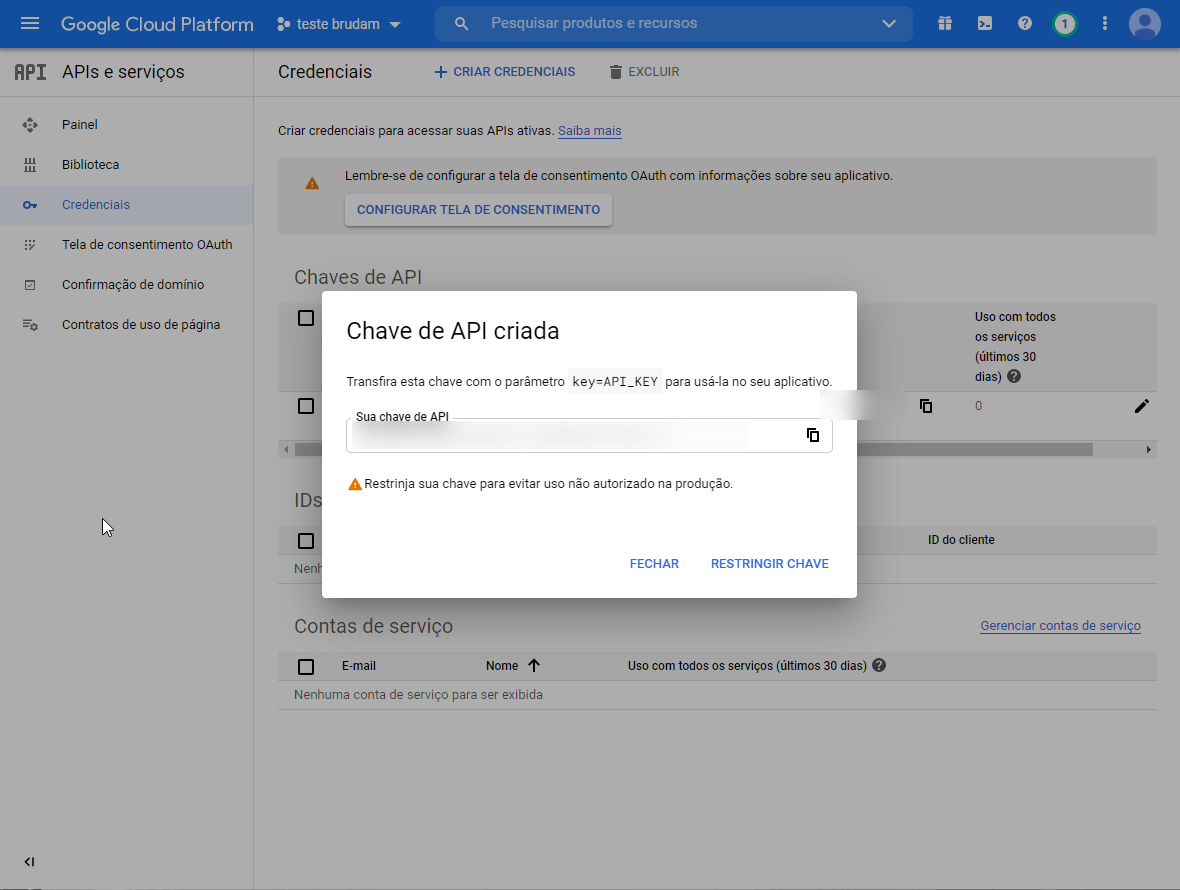The image size is (1180, 890).
Task: Open the user account avatar
Action: tap(1145, 24)
